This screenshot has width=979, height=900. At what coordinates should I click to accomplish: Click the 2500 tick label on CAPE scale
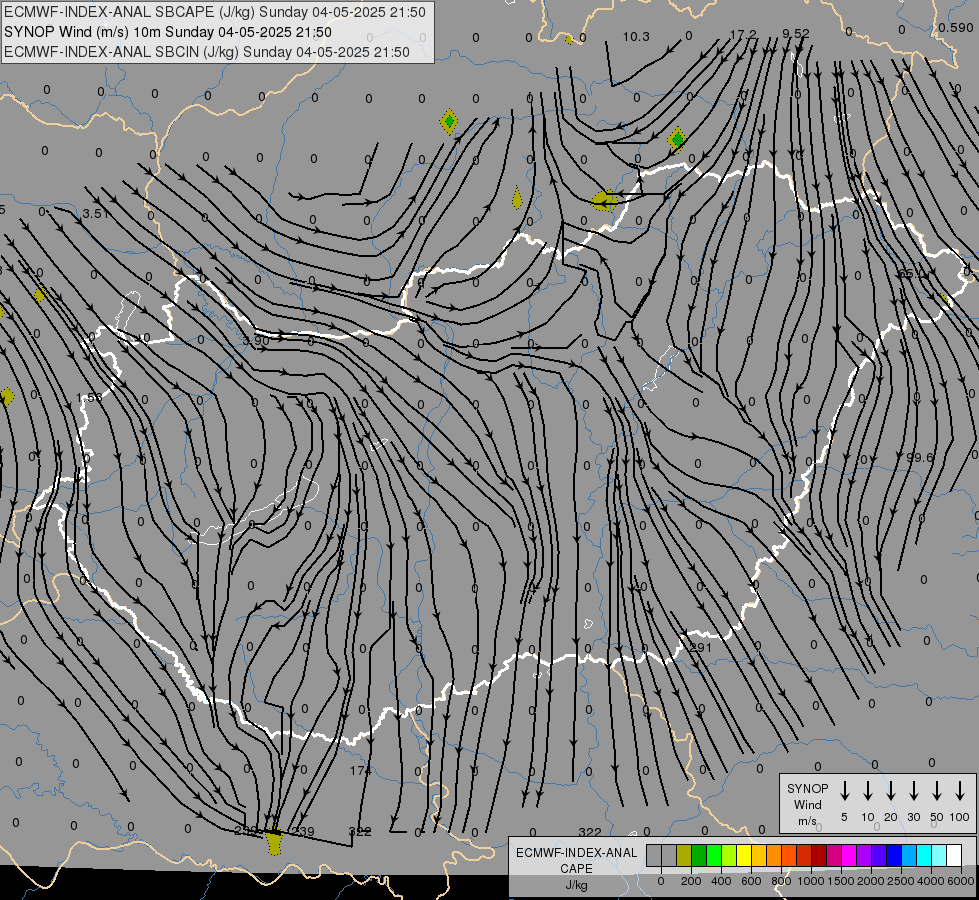pyautogui.click(x=901, y=881)
